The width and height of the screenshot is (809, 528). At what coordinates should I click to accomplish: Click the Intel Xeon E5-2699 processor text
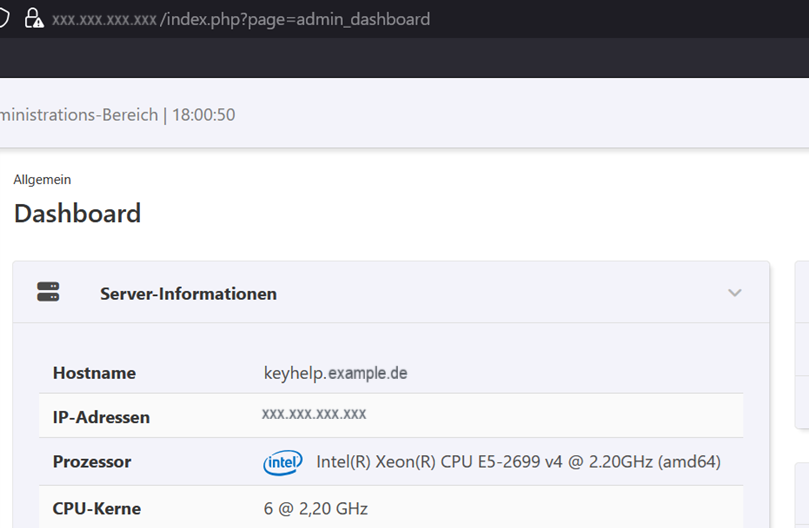click(x=518, y=462)
